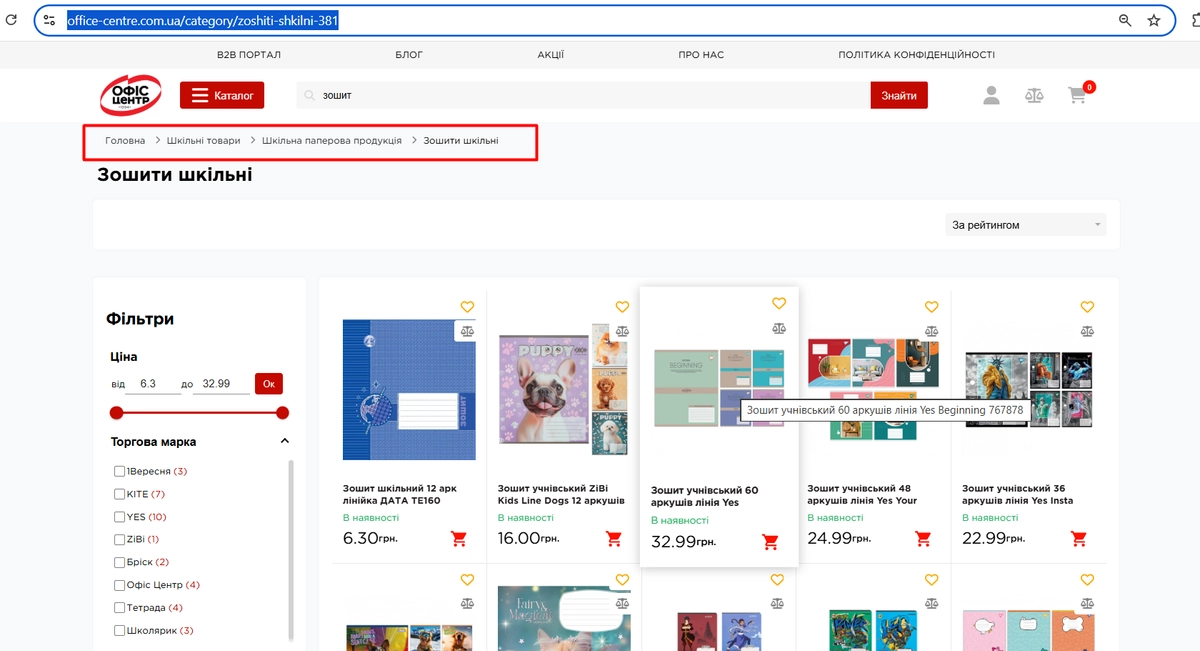Add Yes Beginning 32.99 грн notebook to cart
The height and width of the screenshot is (651, 1200).
click(x=770, y=542)
